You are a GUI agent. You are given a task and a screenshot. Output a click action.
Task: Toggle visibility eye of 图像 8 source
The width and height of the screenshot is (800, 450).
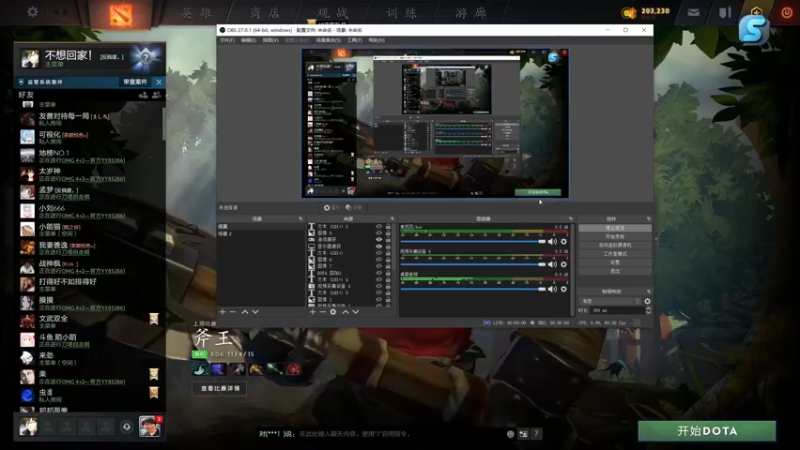379,233
